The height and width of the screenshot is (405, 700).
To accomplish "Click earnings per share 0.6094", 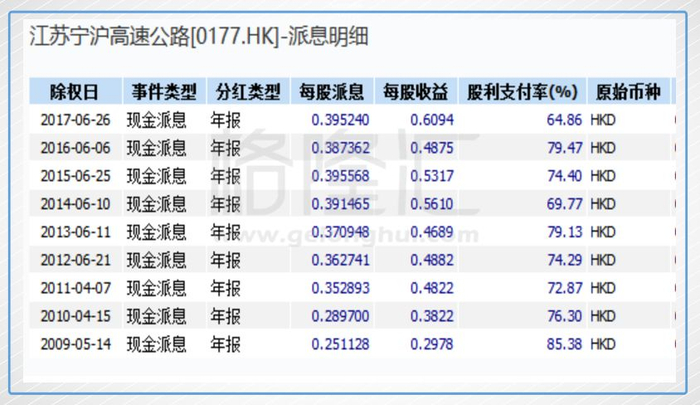I will pos(432,120).
